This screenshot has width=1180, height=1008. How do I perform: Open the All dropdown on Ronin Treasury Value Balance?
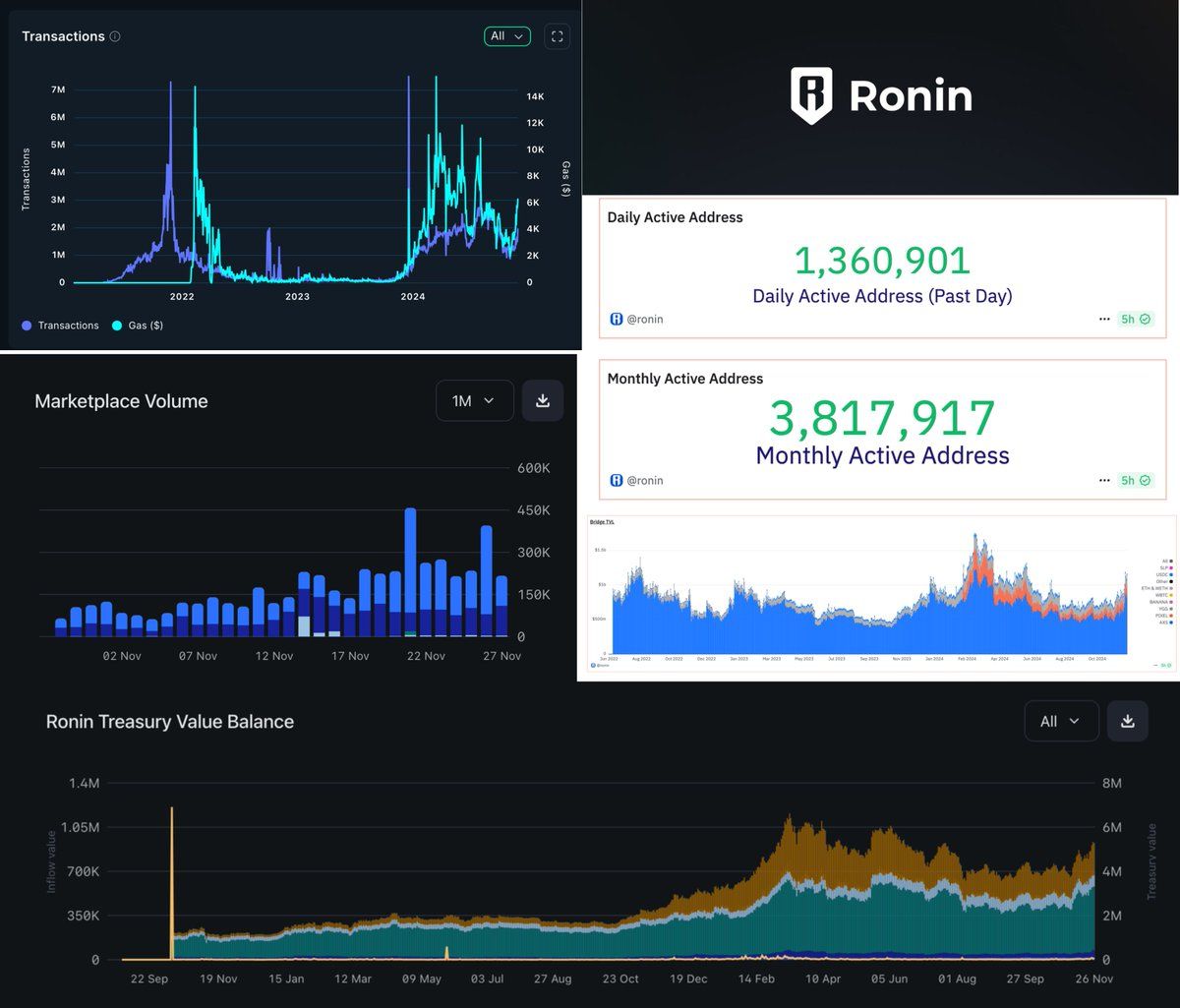(1061, 721)
